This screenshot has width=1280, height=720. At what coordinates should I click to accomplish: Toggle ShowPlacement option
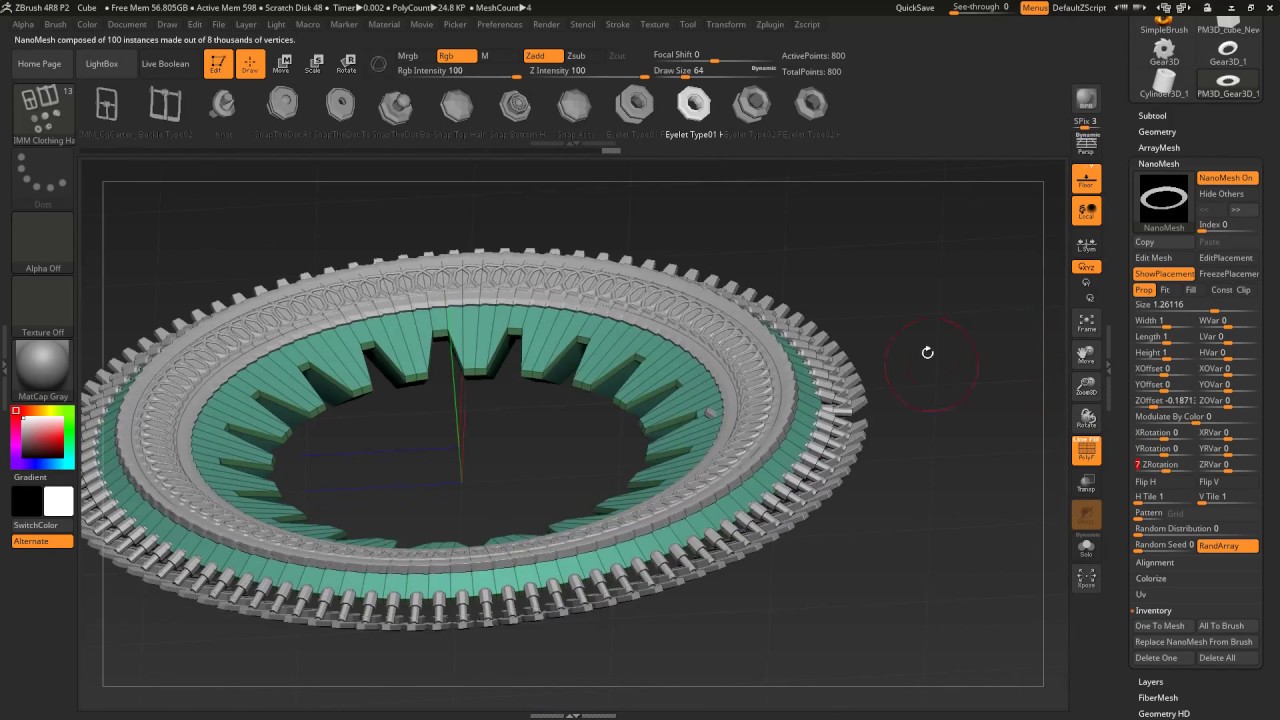(1164, 274)
